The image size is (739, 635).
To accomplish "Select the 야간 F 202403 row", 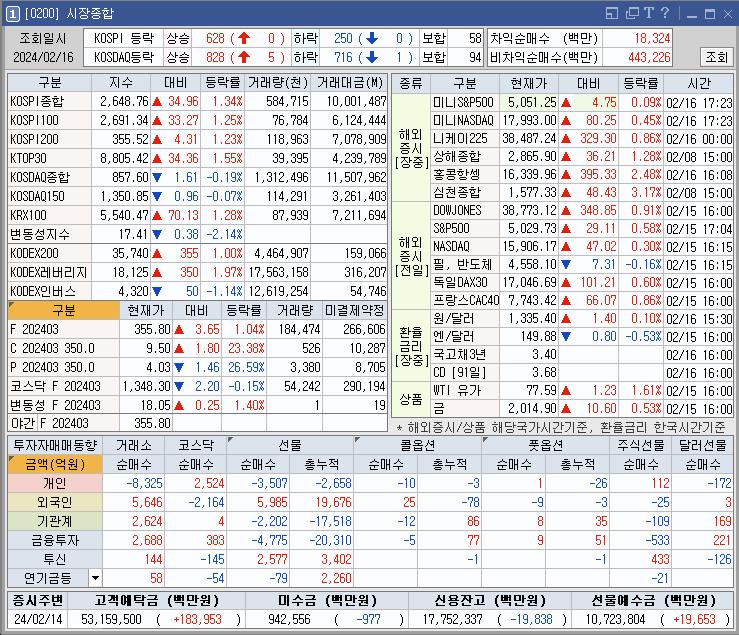I will [197, 423].
